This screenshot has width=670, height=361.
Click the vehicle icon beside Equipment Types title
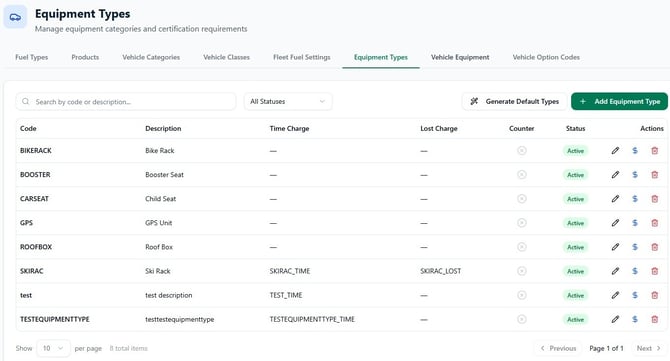click(x=15, y=17)
